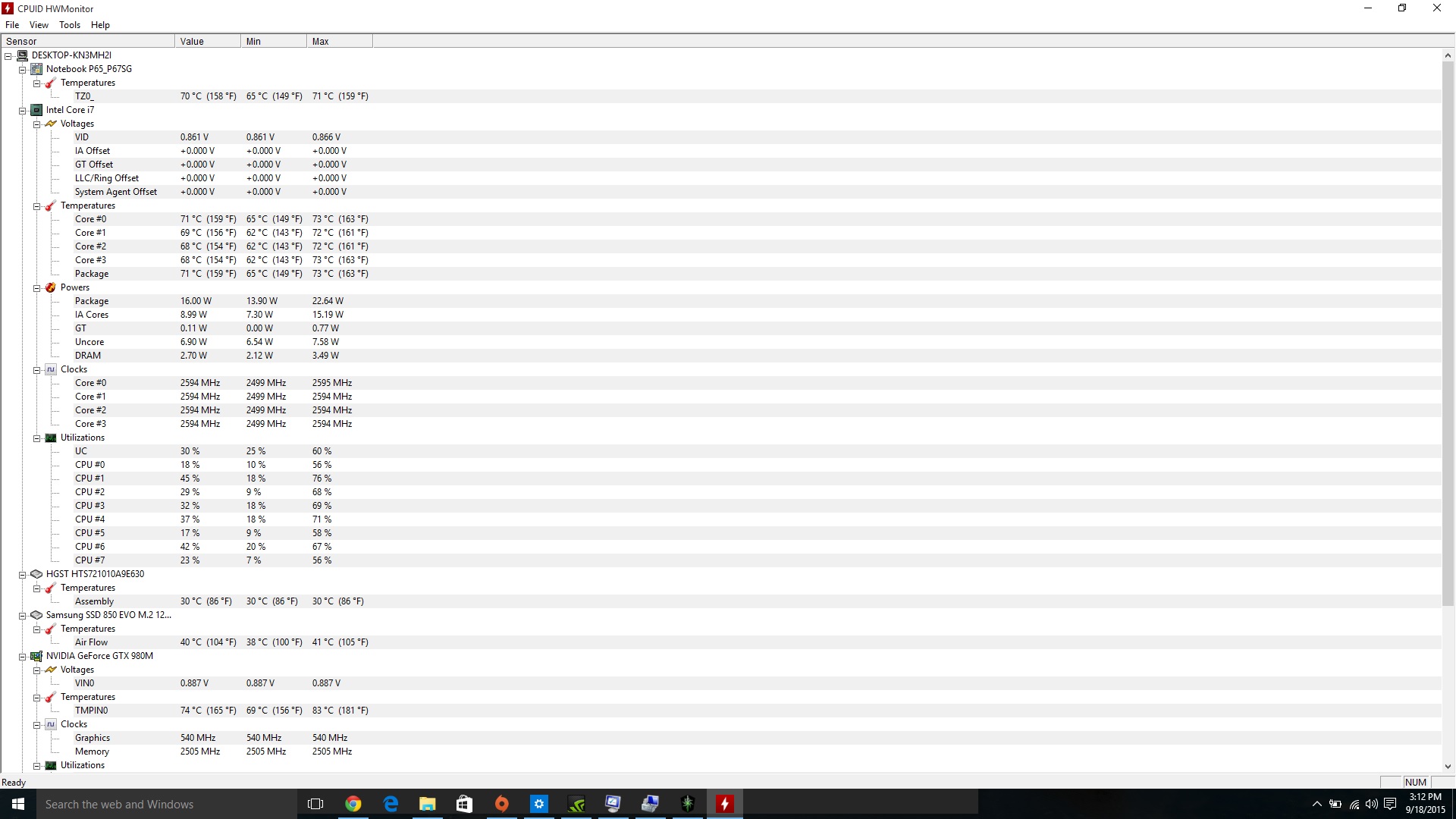The image size is (1456, 819).
Task: Click the Min column header
Action: (x=274, y=42)
